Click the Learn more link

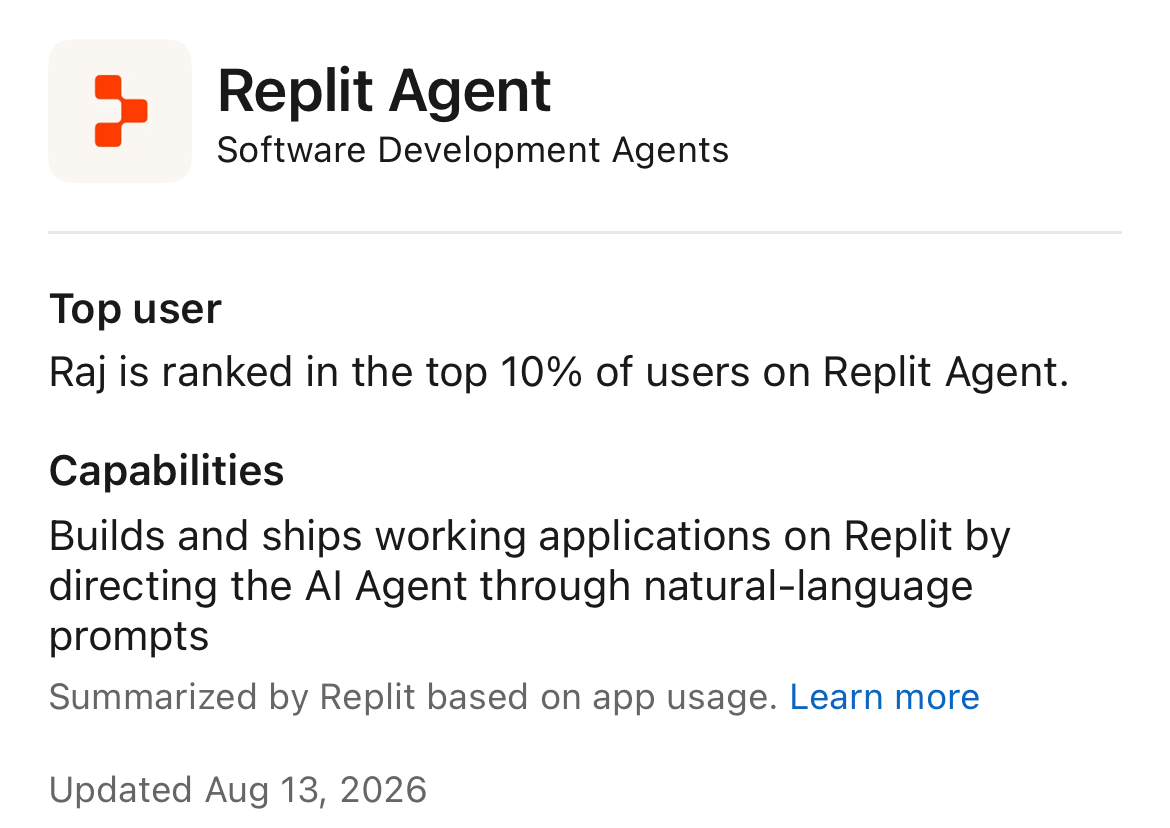[884, 697]
